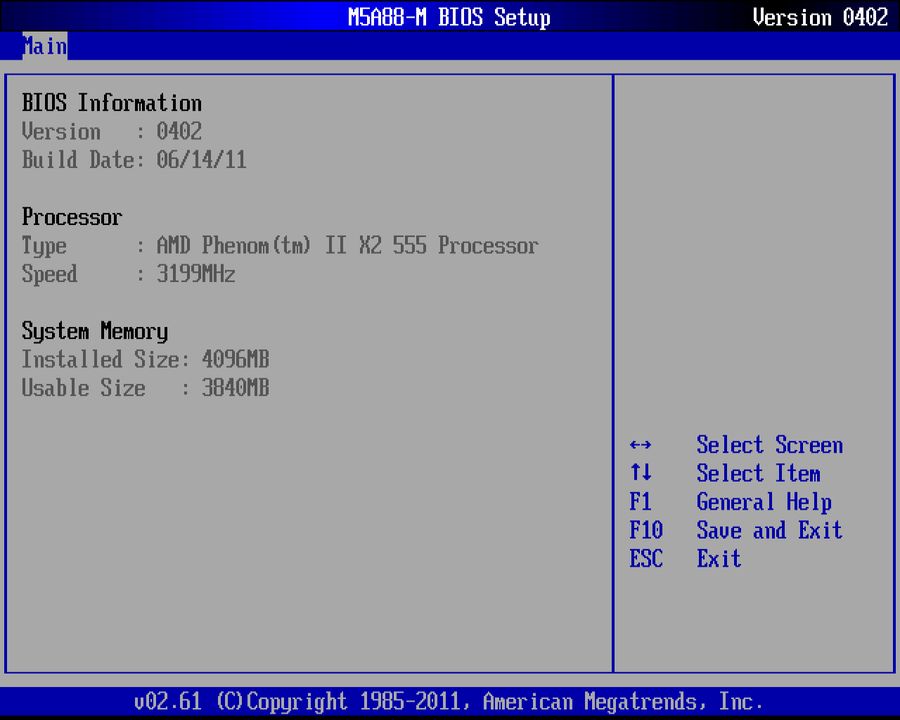
Task: Click the M5A88-M BIOS Setup title
Action: 449,17
